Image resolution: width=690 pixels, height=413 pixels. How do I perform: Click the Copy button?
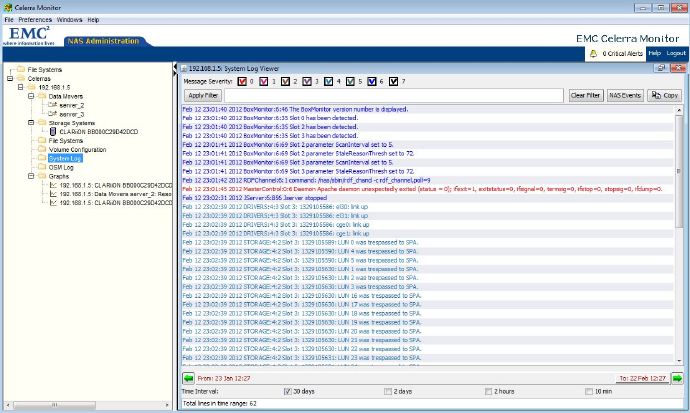664,95
